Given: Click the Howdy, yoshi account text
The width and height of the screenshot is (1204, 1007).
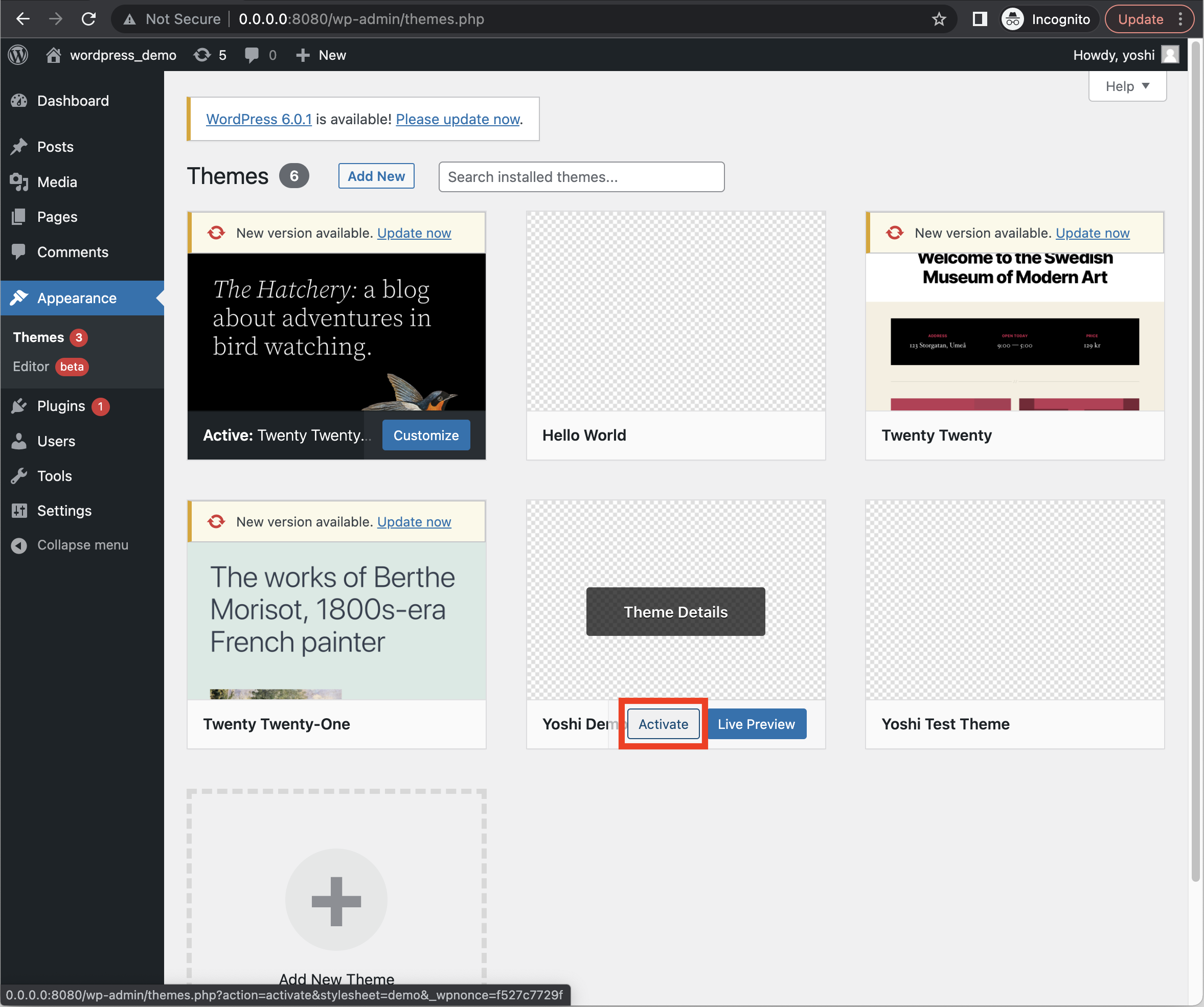Looking at the screenshot, I should 1114,55.
